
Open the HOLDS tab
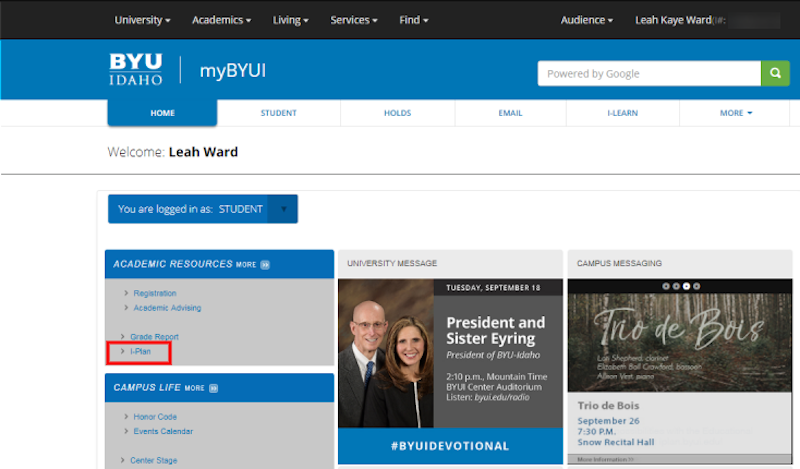click(x=397, y=113)
